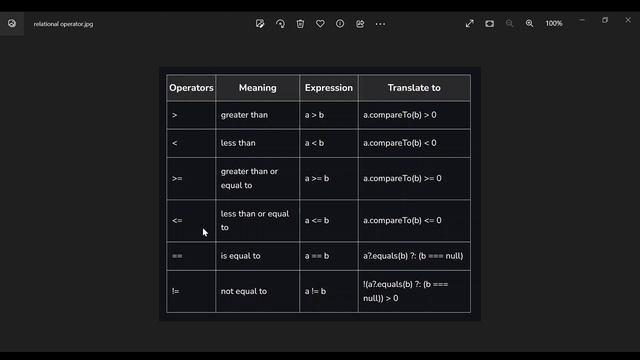Start the slideshow
Screen dimensions: 640x360
coord(490,24)
